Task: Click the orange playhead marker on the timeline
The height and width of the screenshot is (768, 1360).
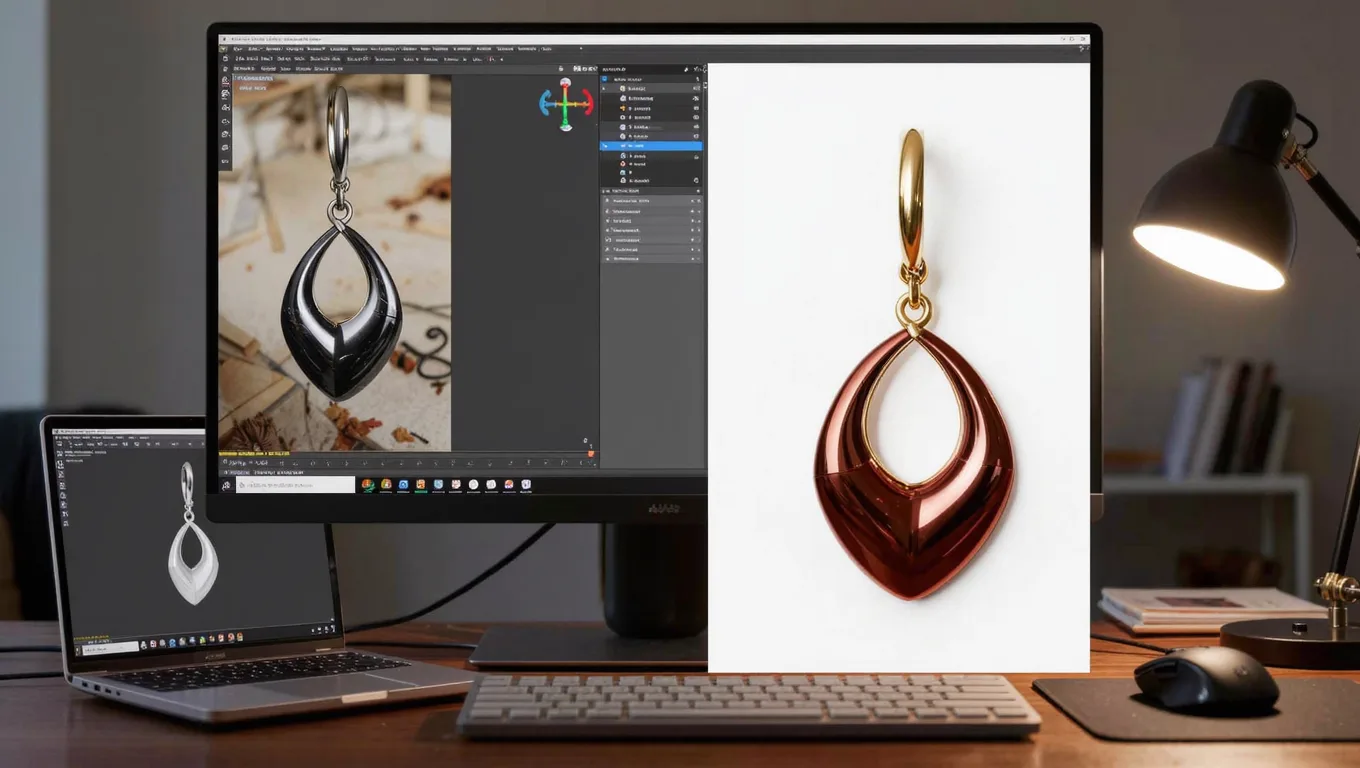Action: click(591, 455)
